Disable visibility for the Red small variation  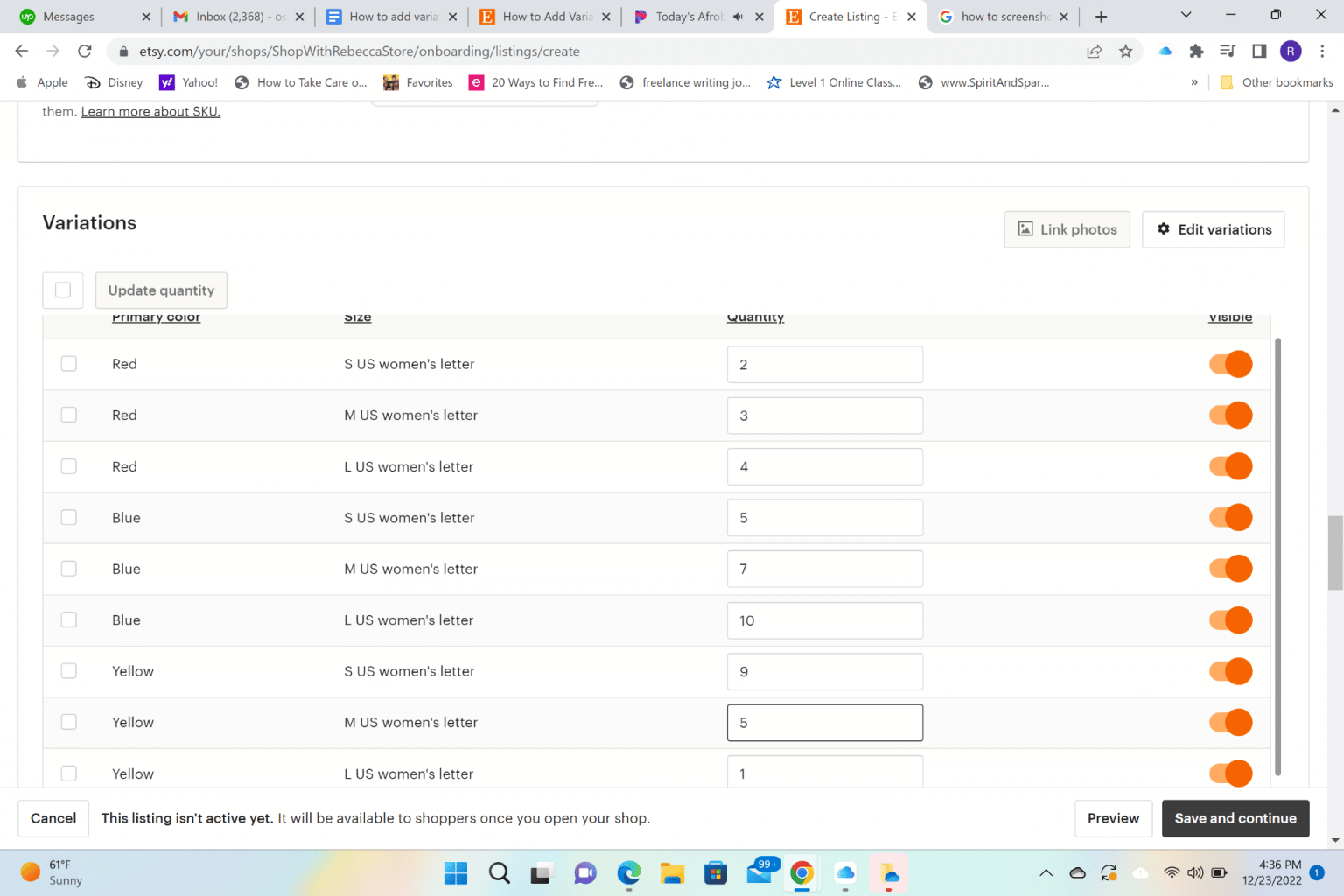pyautogui.click(x=1230, y=364)
